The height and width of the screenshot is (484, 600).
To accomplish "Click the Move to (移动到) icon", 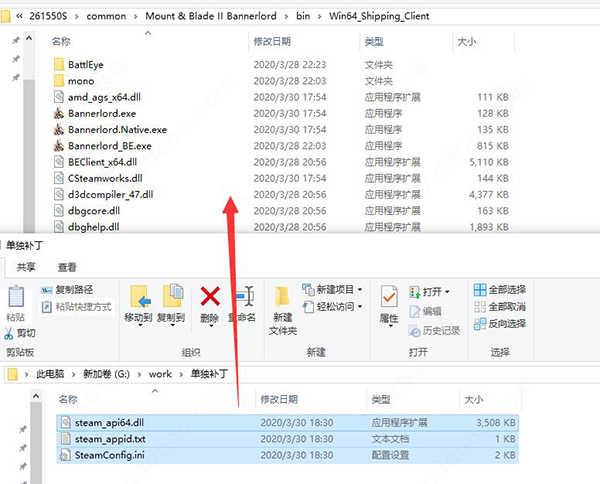I will pos(139,297).
